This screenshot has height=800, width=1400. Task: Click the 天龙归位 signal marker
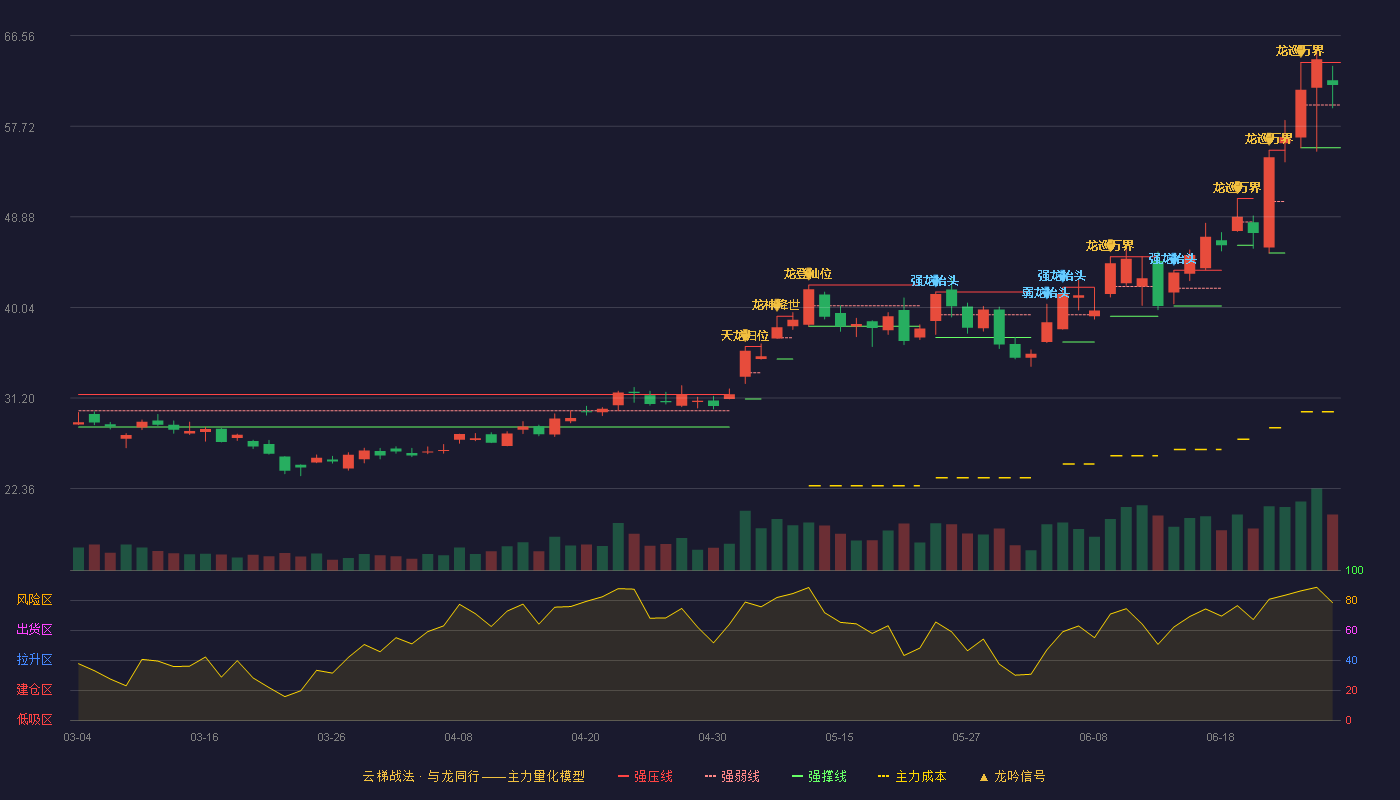[745, 335]
